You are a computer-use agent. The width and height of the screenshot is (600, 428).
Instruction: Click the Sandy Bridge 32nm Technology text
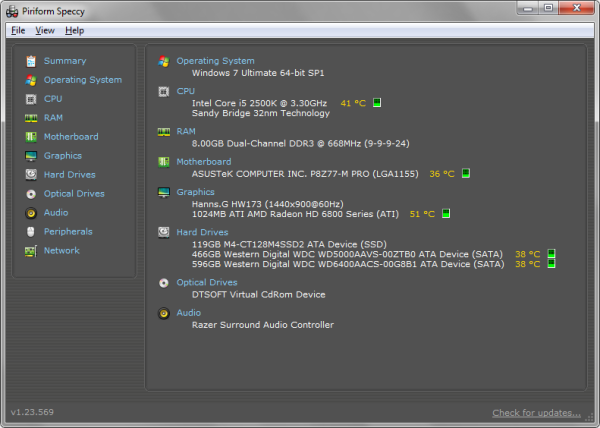pos(261,114)
